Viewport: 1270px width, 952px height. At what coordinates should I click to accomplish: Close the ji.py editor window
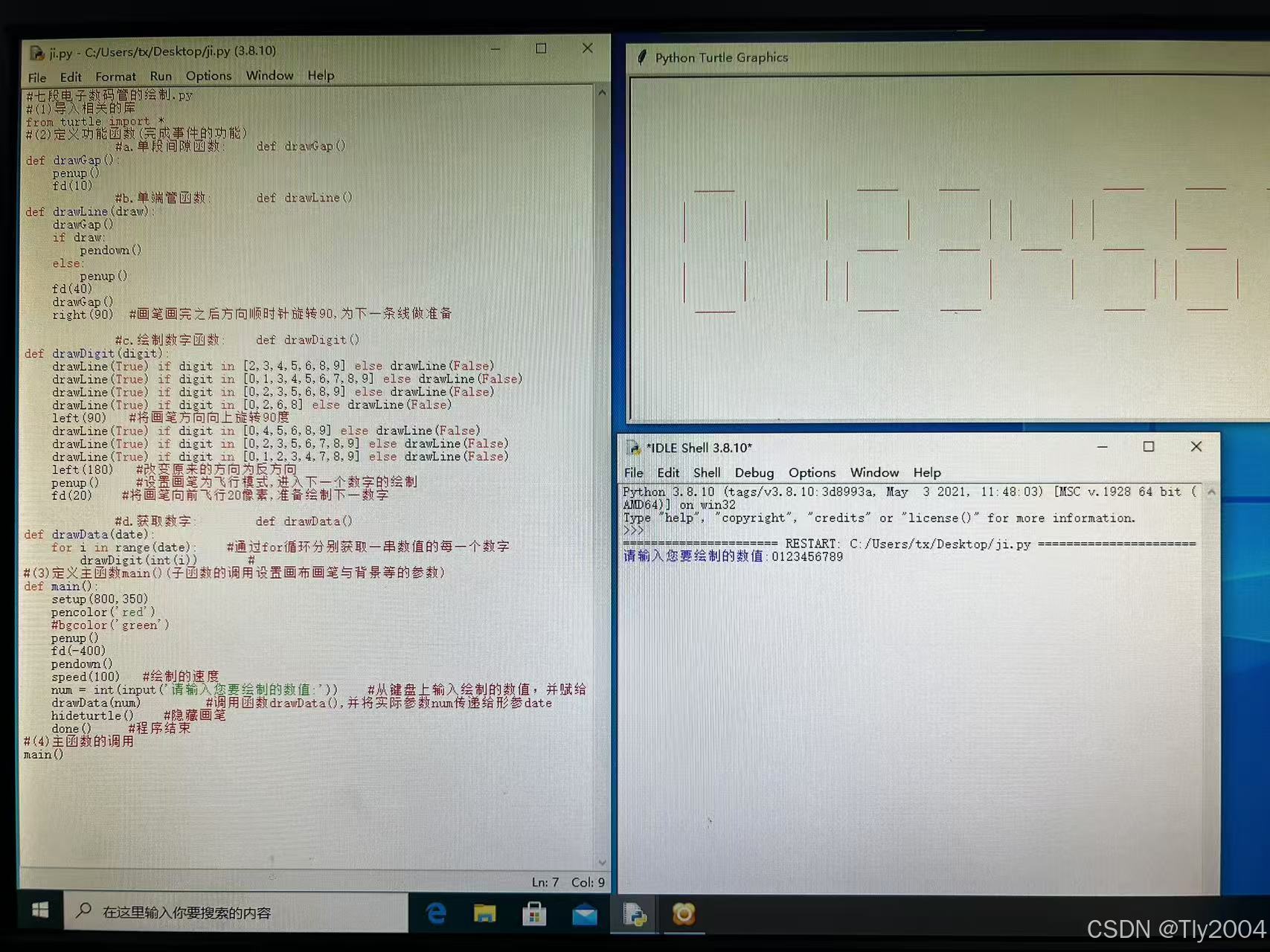[x=588, y=48]
